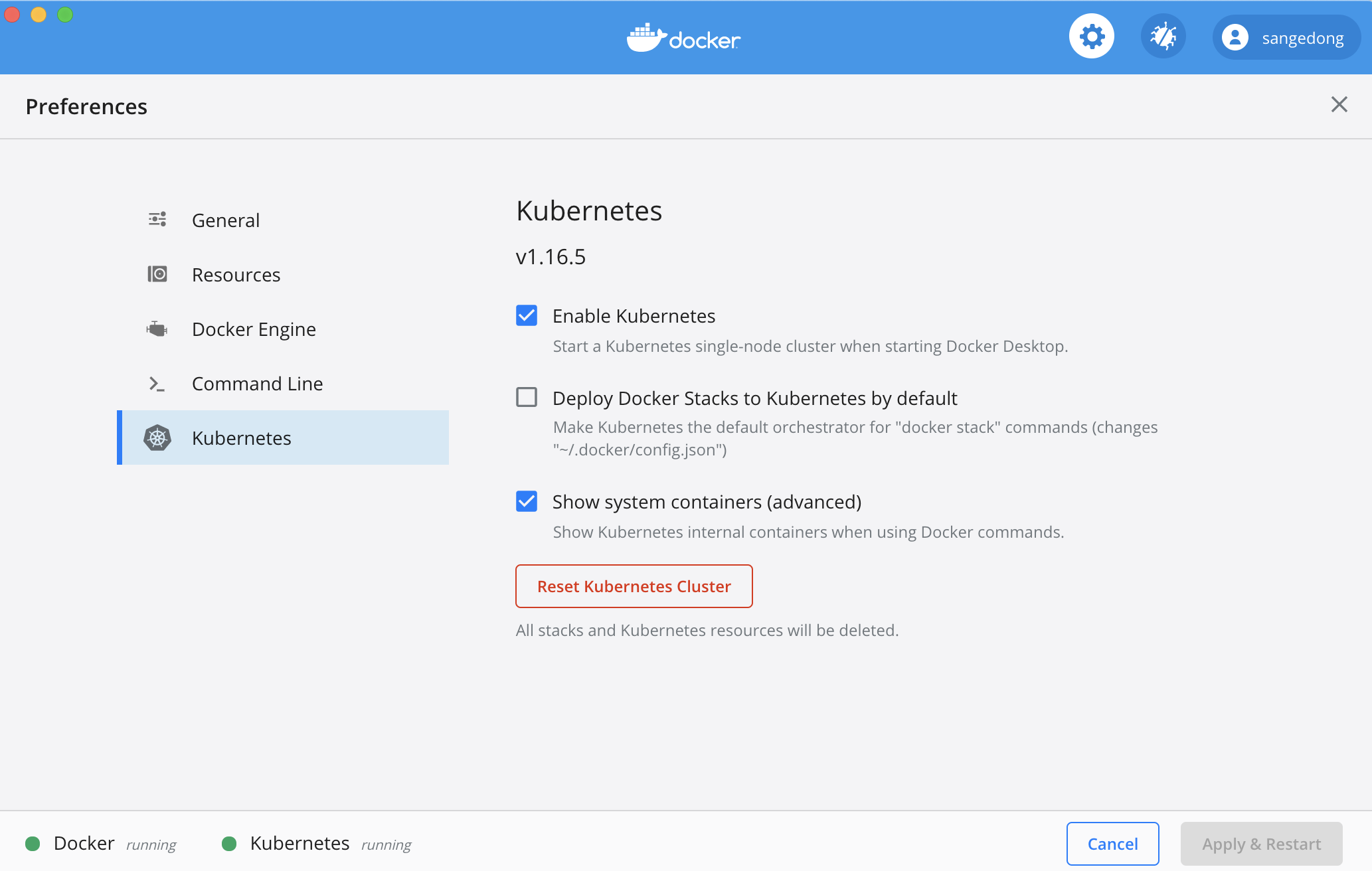Viewport: 1372px width, 871px height.
Task: Switch to the Resources section
Action: 236,275
